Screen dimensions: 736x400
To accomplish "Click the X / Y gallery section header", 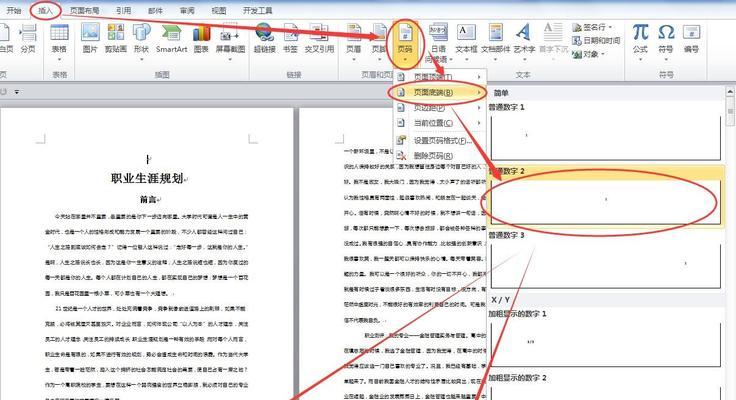I will (x=500, y=300).
